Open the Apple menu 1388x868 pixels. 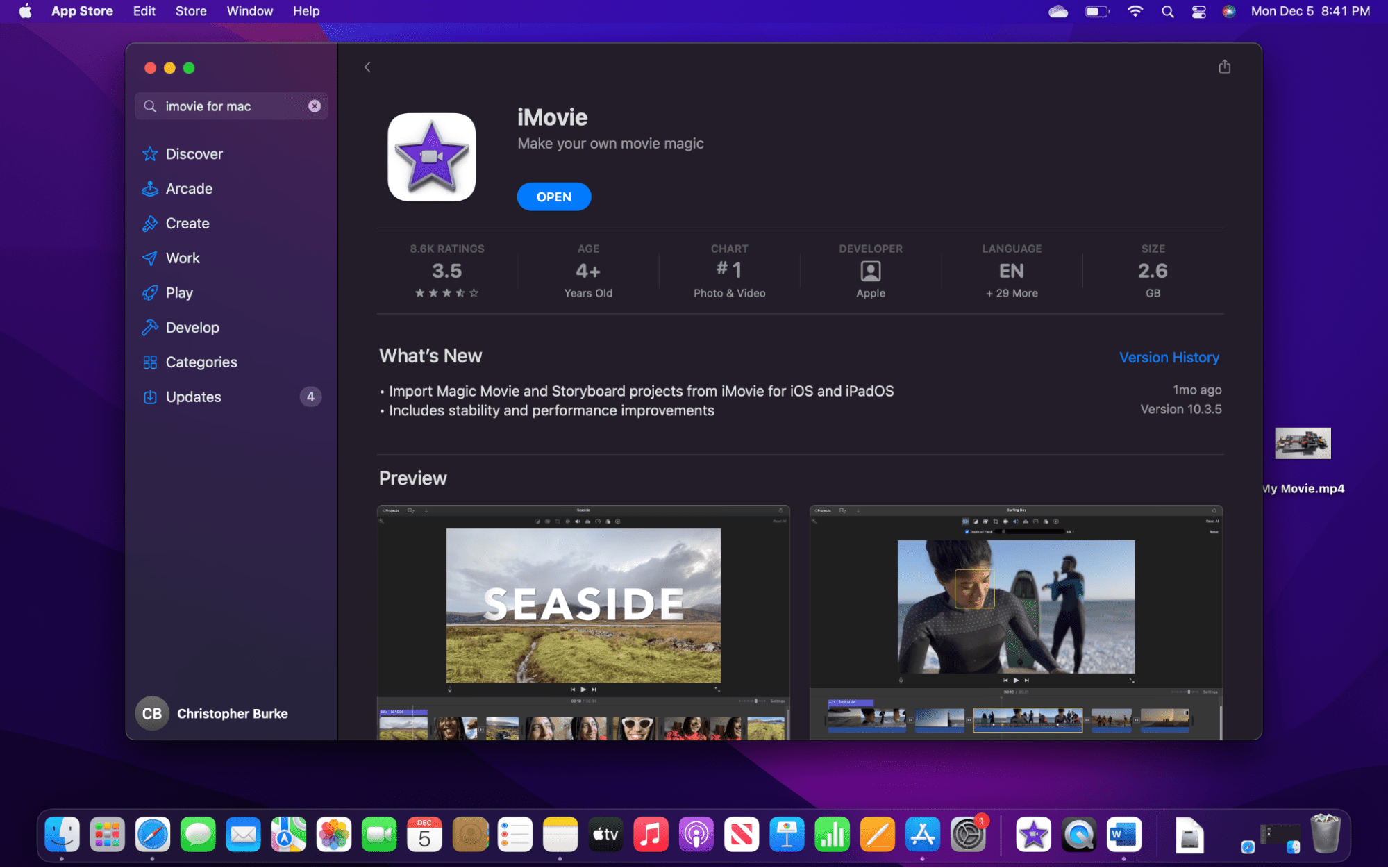pos(26,11)
